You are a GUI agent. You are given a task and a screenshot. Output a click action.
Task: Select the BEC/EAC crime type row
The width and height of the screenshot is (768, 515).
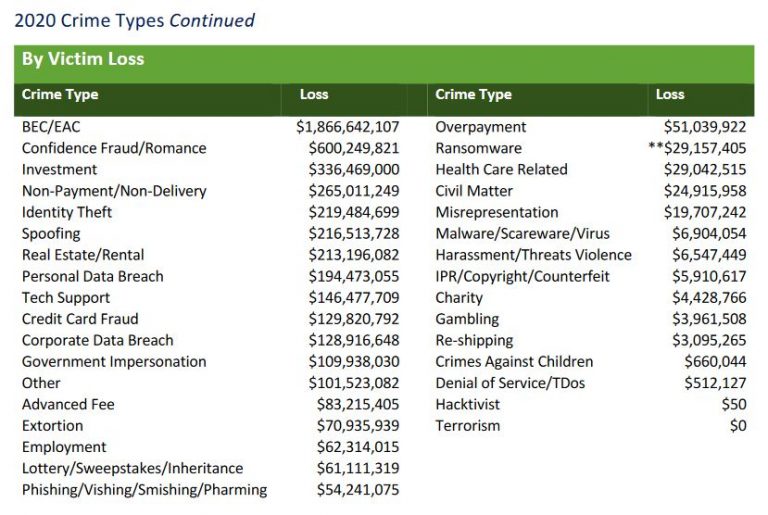(50, 127)
